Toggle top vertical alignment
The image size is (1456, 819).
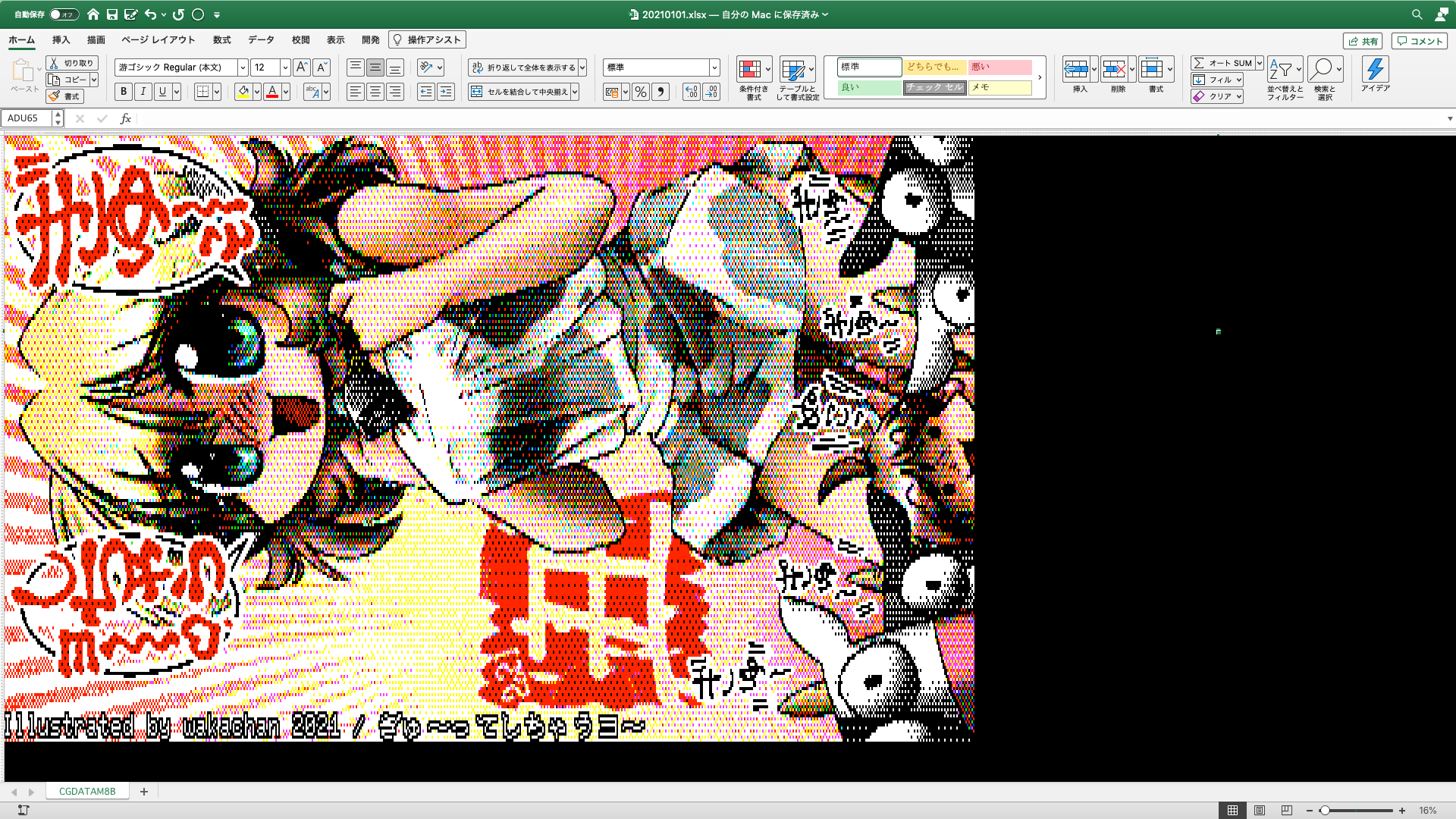click(355, 67)
